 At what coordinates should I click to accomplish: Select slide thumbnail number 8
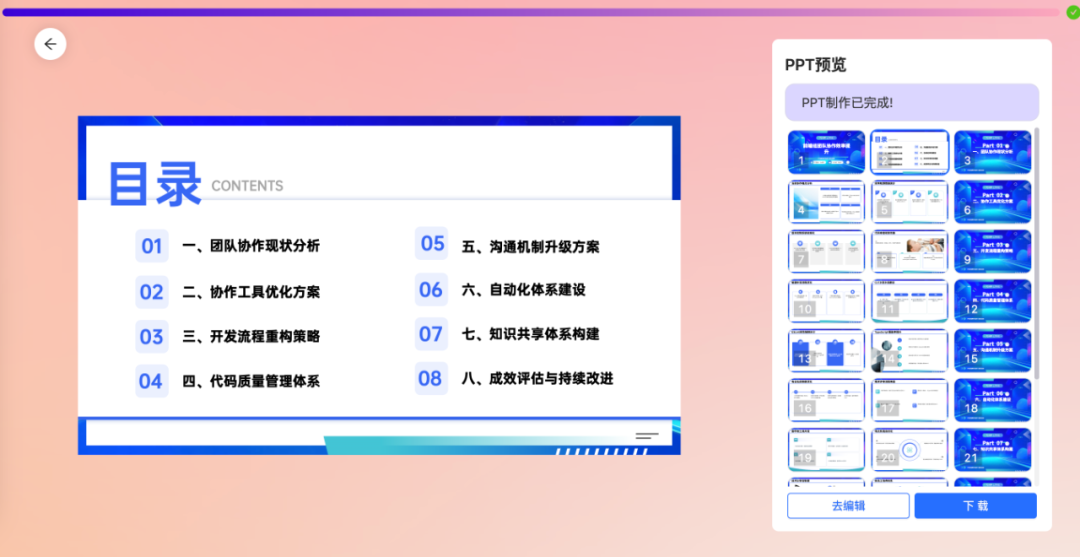[909, 251]
